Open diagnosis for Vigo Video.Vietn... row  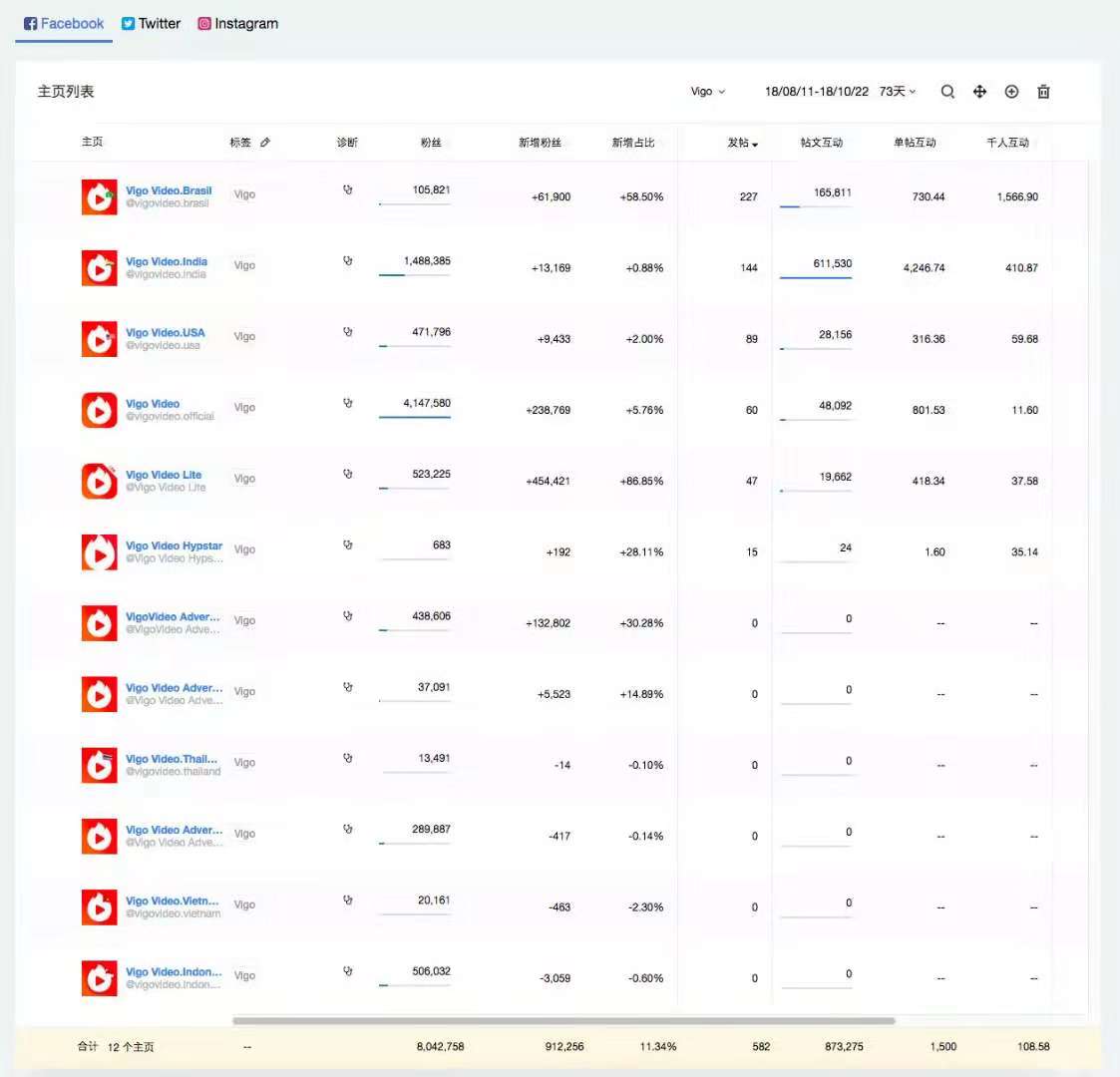click(x=348, y=899)
